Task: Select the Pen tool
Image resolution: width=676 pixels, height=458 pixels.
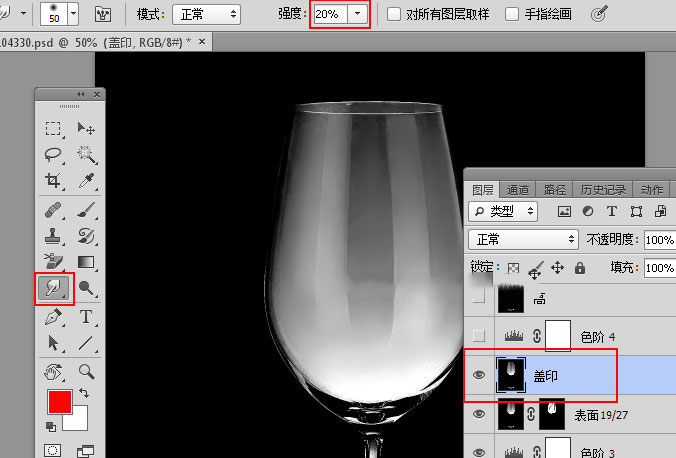Action: [x=53, y=317]
